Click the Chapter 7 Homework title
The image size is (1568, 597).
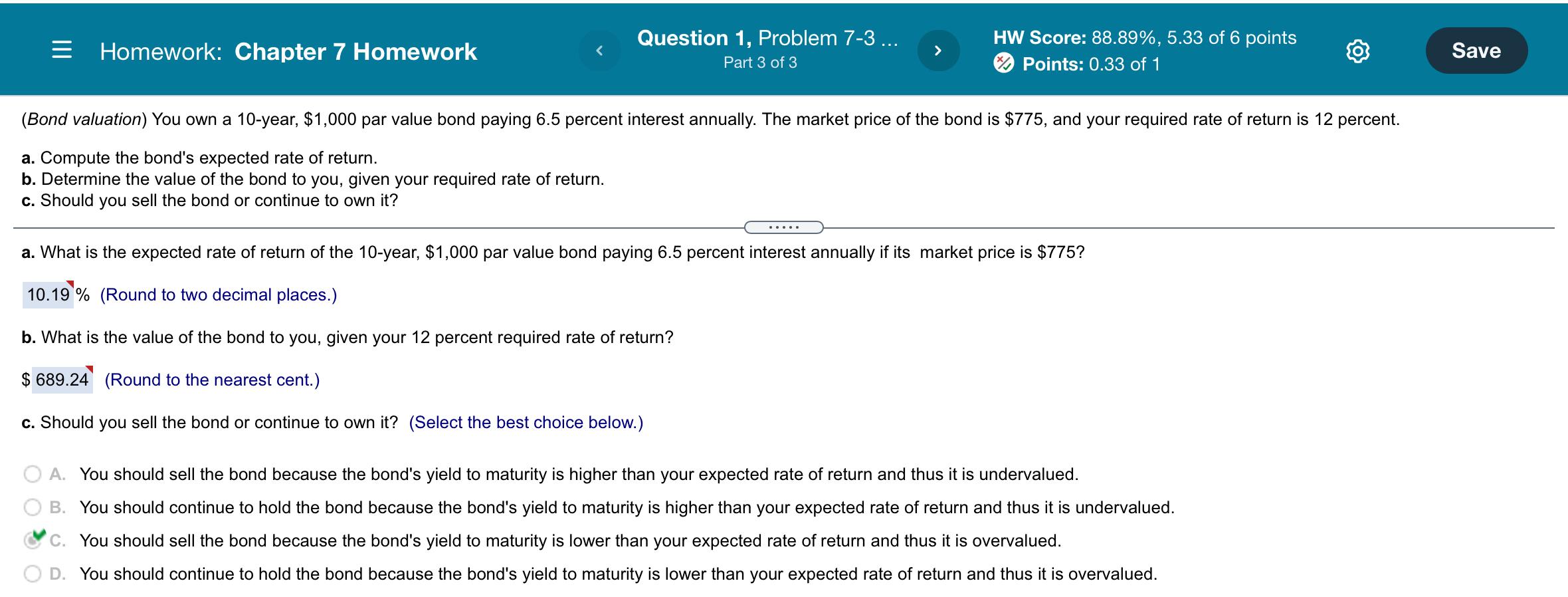pos(355,51)
